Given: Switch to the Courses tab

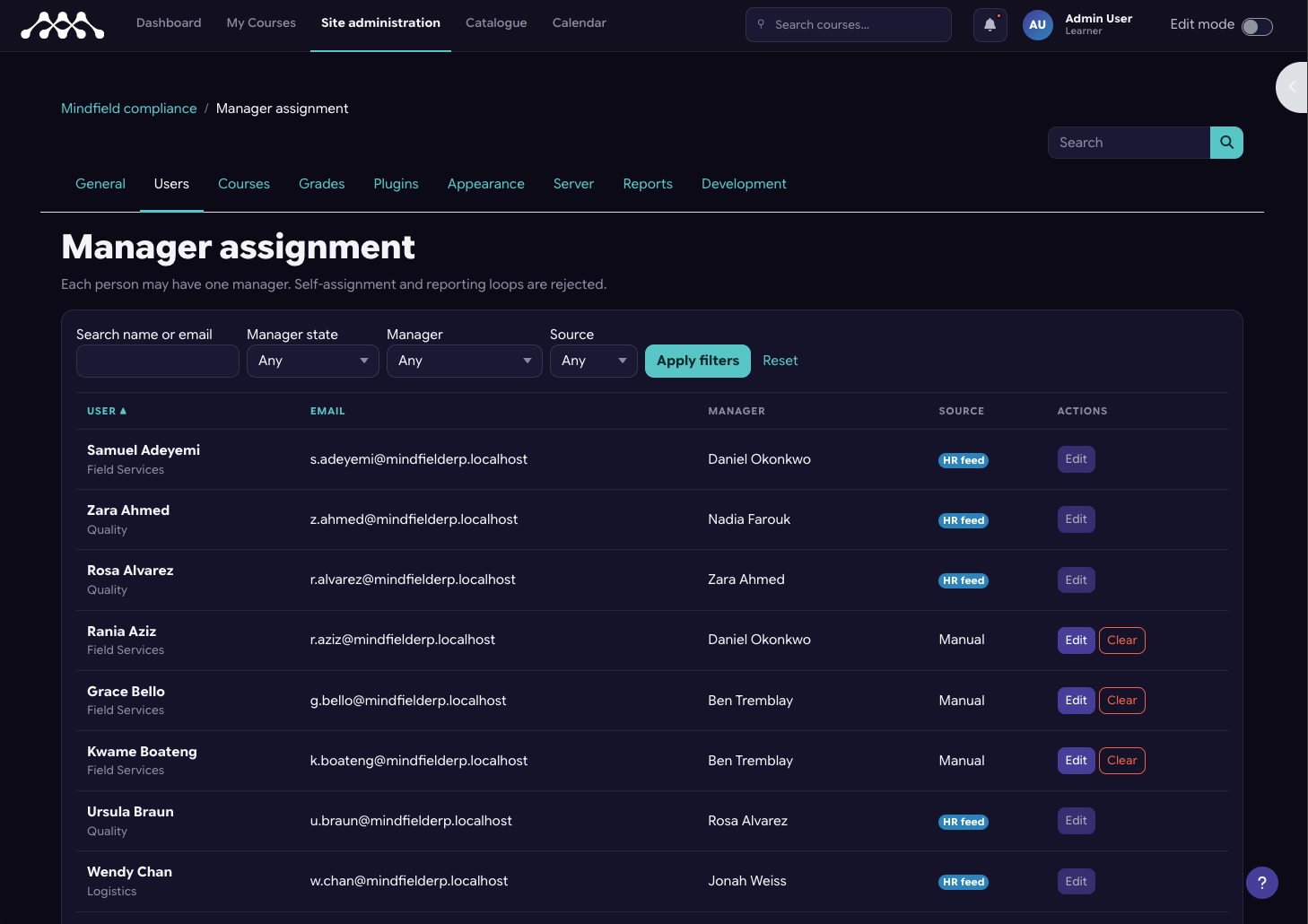Looking at the screenshot, I should point(244,184).
